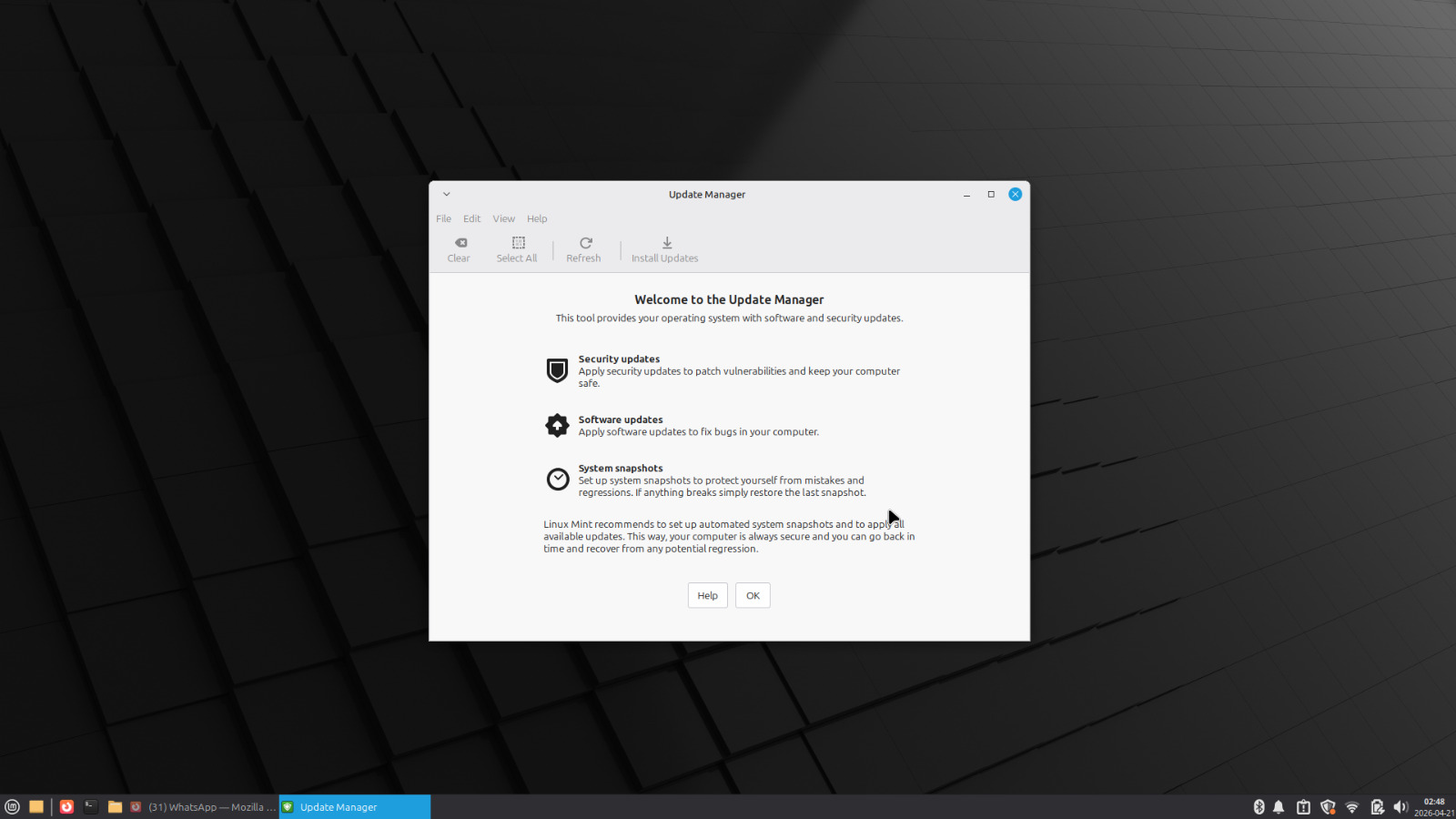Open the File menu
This screenshot has width=1456, height=819.
(443, 219)
